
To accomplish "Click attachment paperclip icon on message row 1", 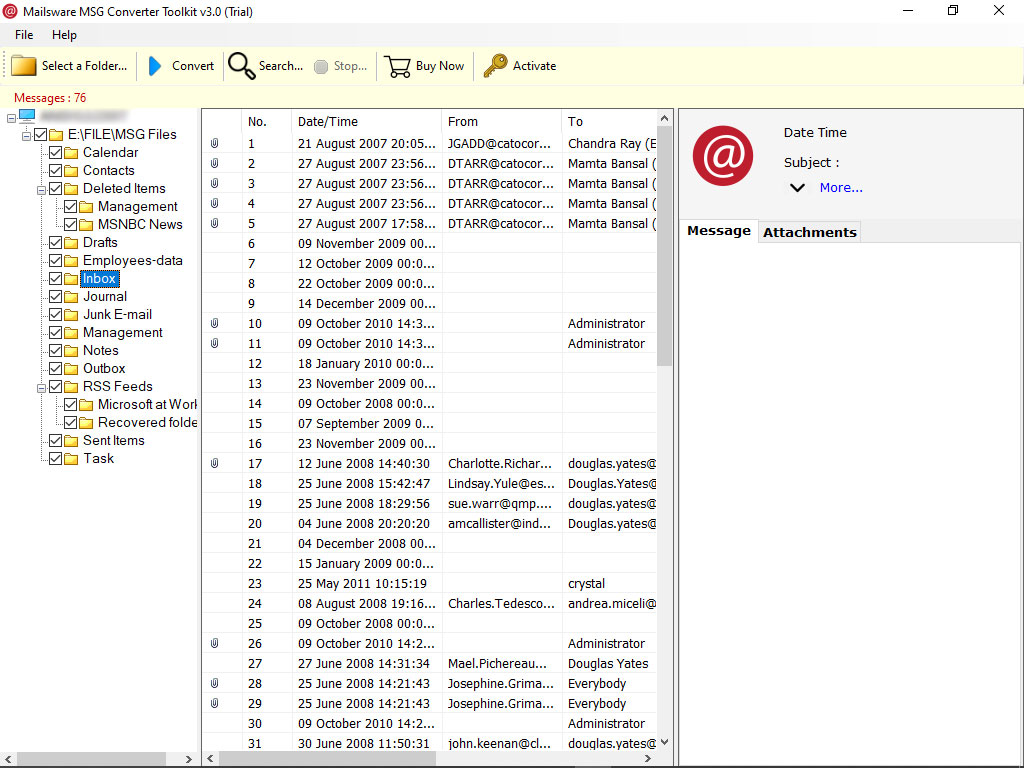I will 214,143.
